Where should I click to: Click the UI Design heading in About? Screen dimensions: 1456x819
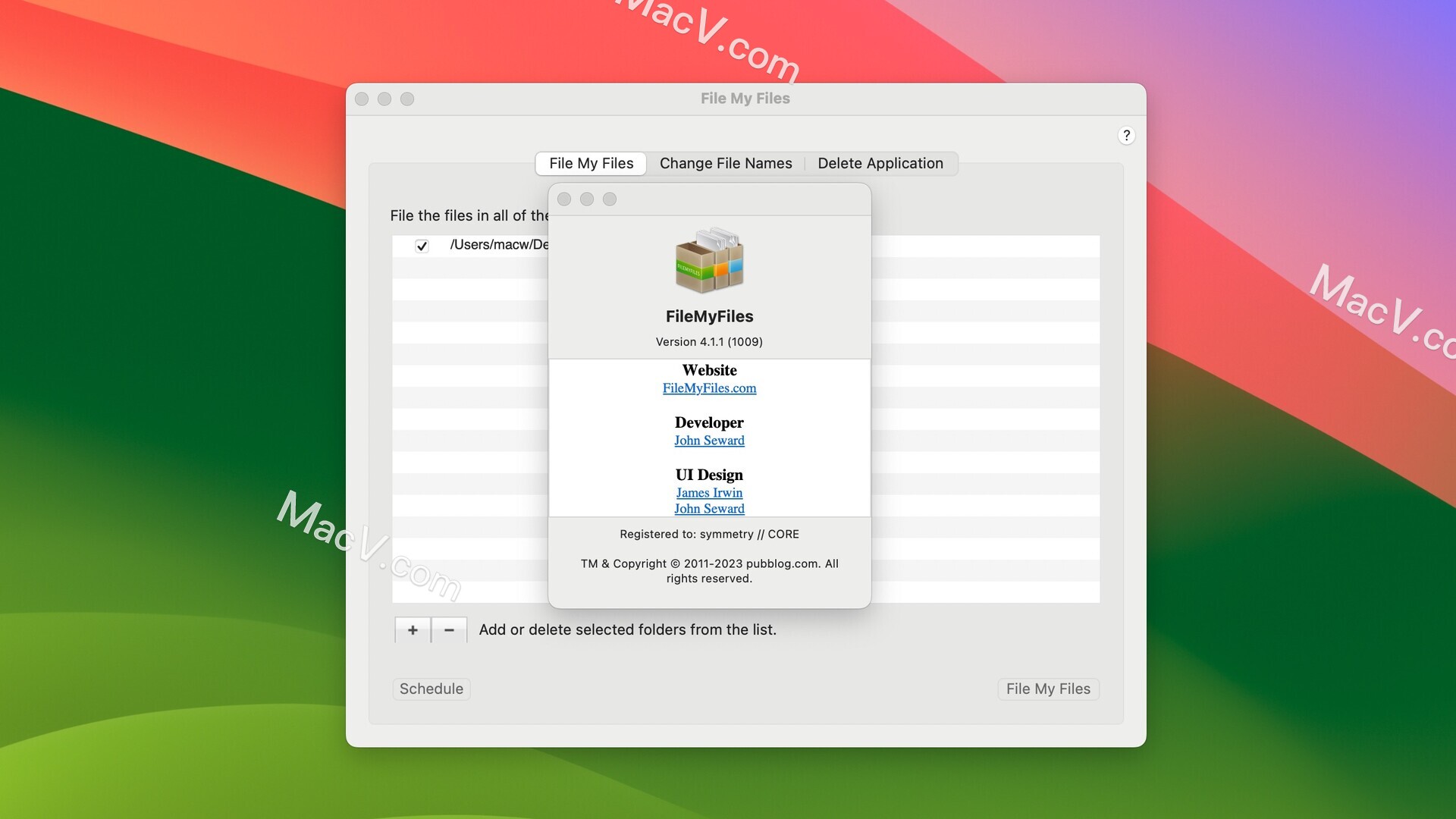click(709, 475)
